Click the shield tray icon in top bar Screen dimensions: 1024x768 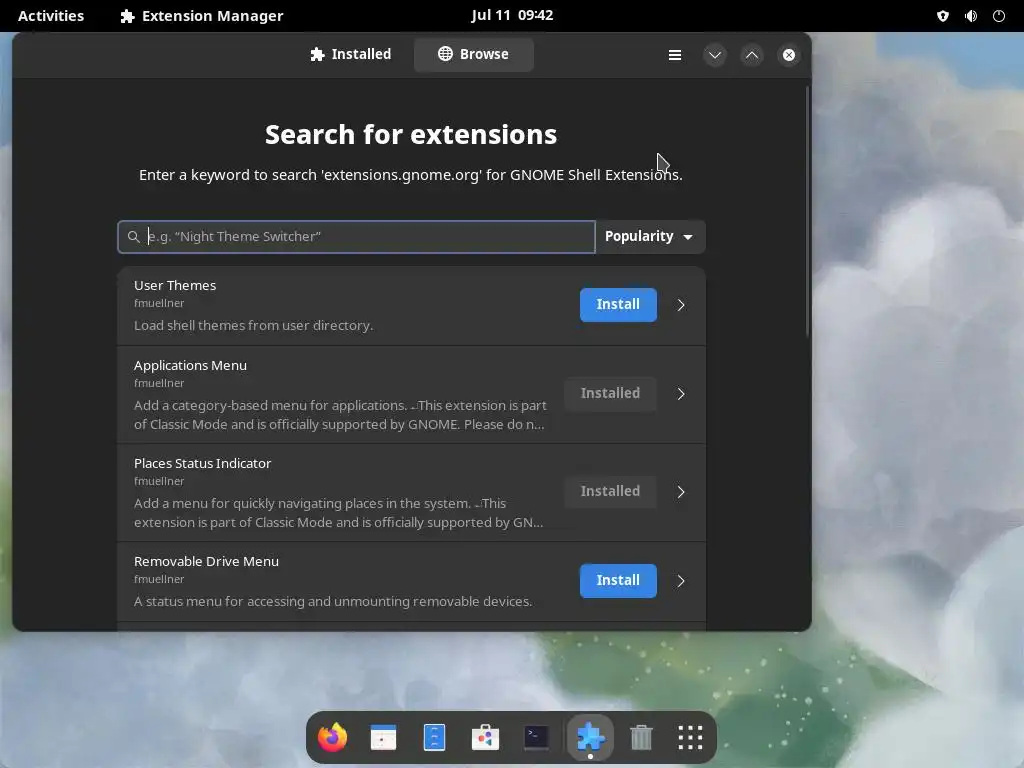click(x=942, y=16)
